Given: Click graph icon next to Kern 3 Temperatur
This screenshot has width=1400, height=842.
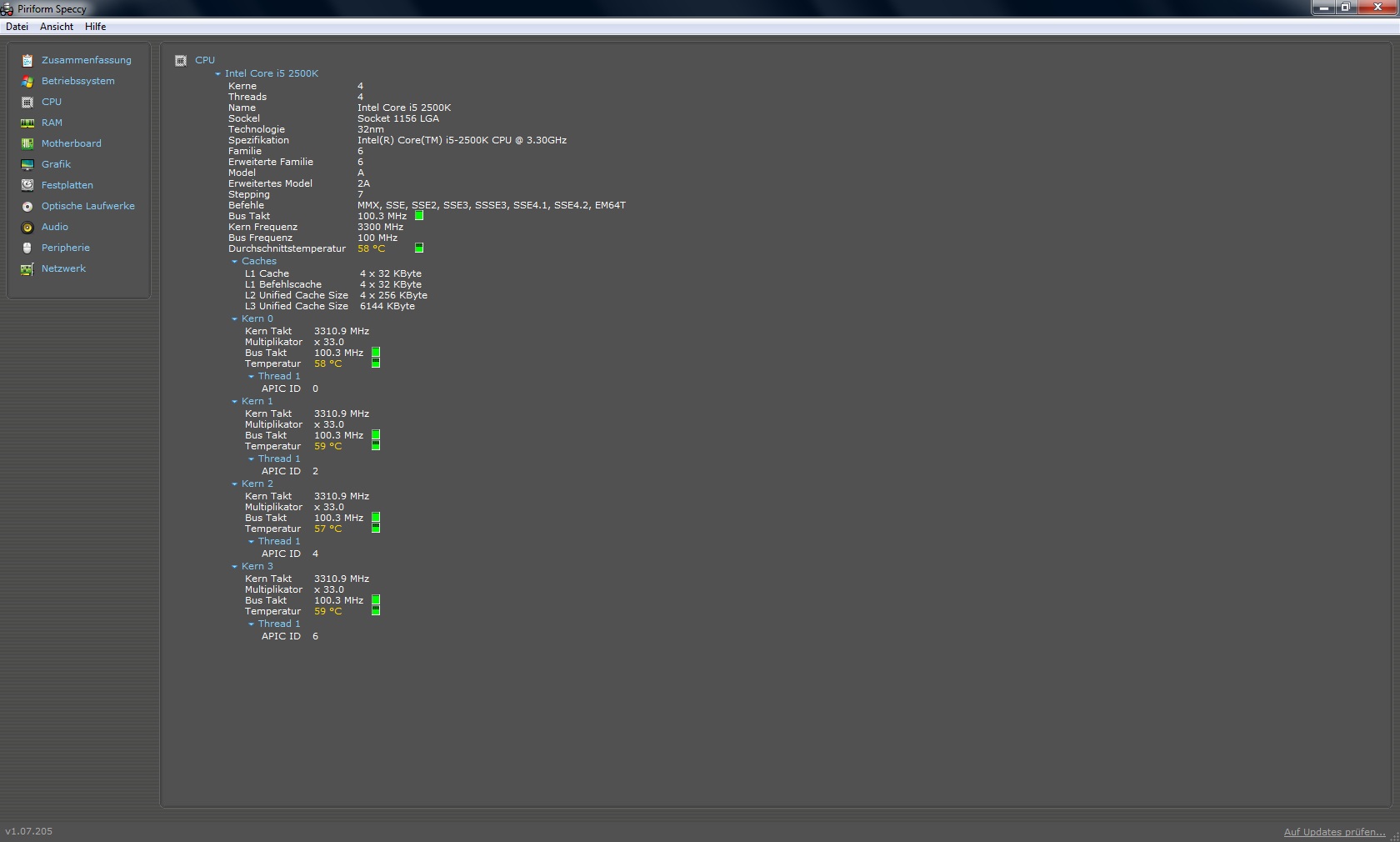Looking at the screenshot, I should click(x=376, y=610).
